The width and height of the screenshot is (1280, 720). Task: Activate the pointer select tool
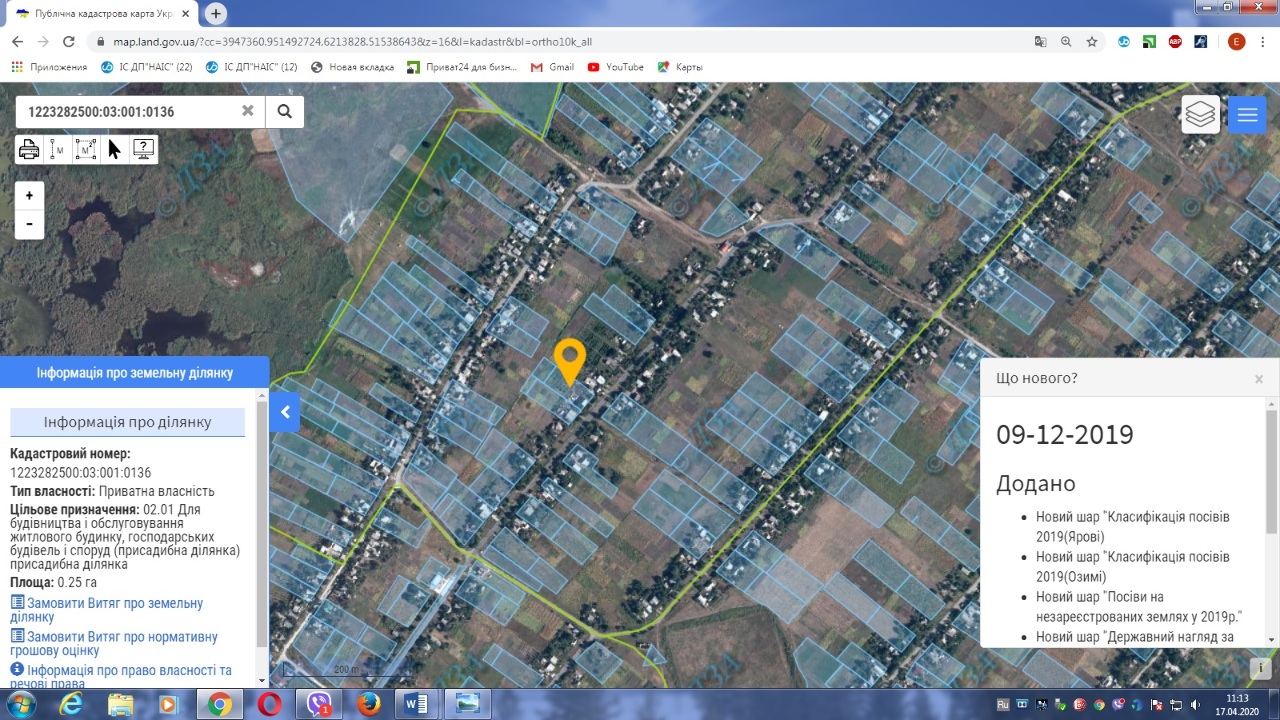114,150
